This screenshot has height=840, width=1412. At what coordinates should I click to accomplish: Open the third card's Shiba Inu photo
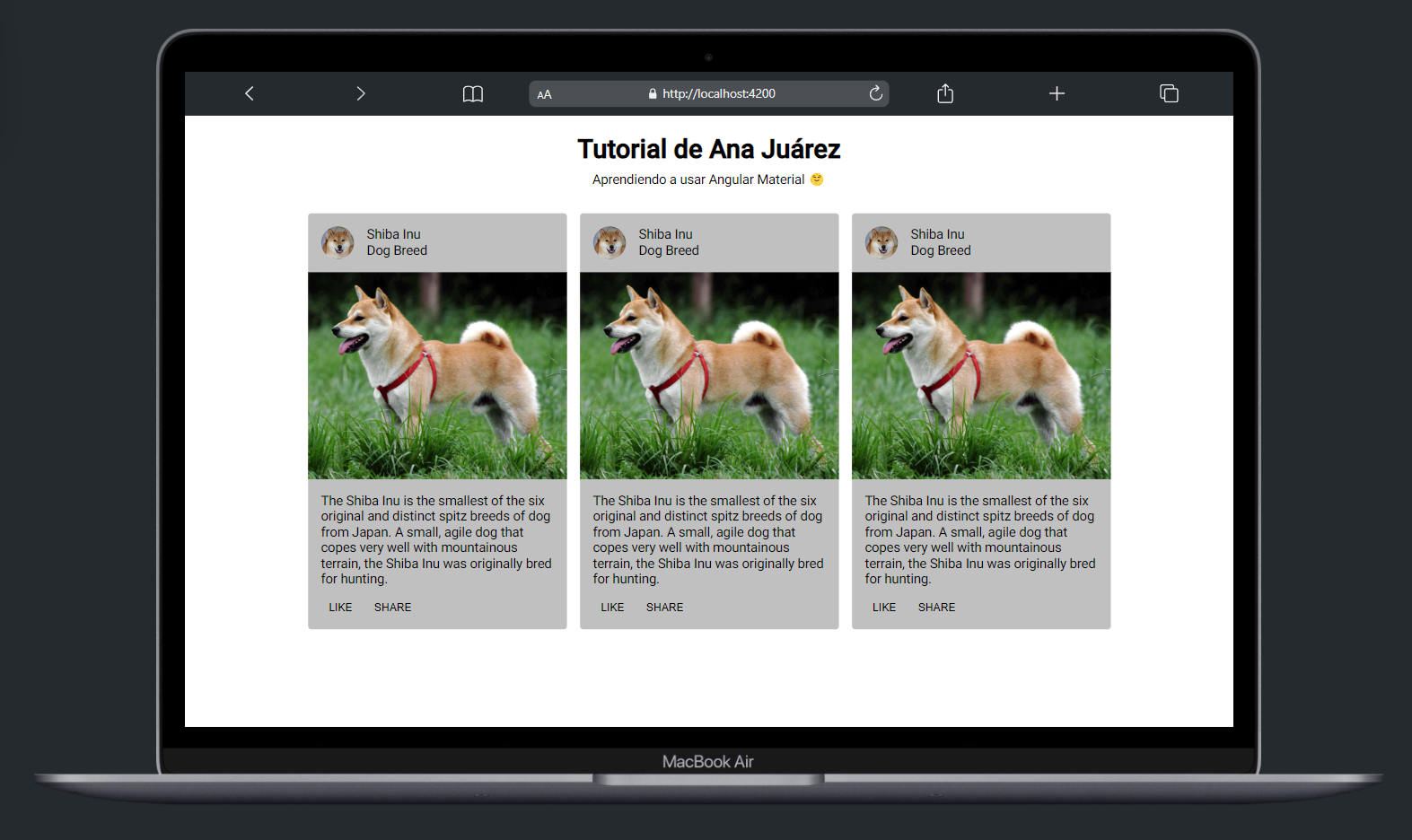[981, 376]
